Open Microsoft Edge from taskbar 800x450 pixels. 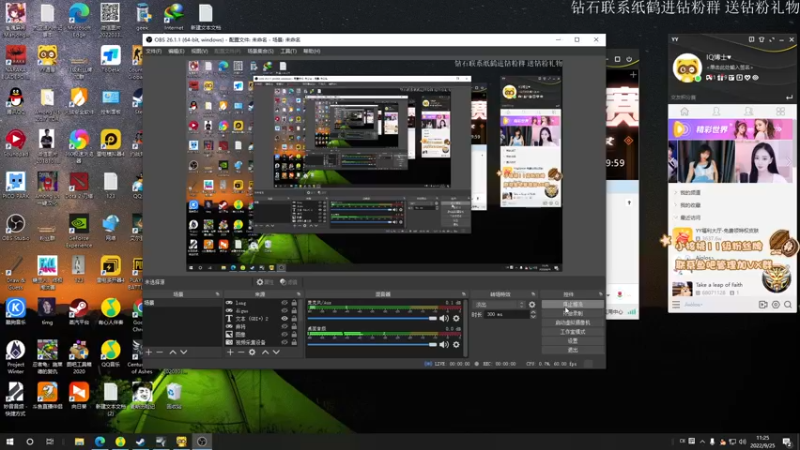(100, 441)
